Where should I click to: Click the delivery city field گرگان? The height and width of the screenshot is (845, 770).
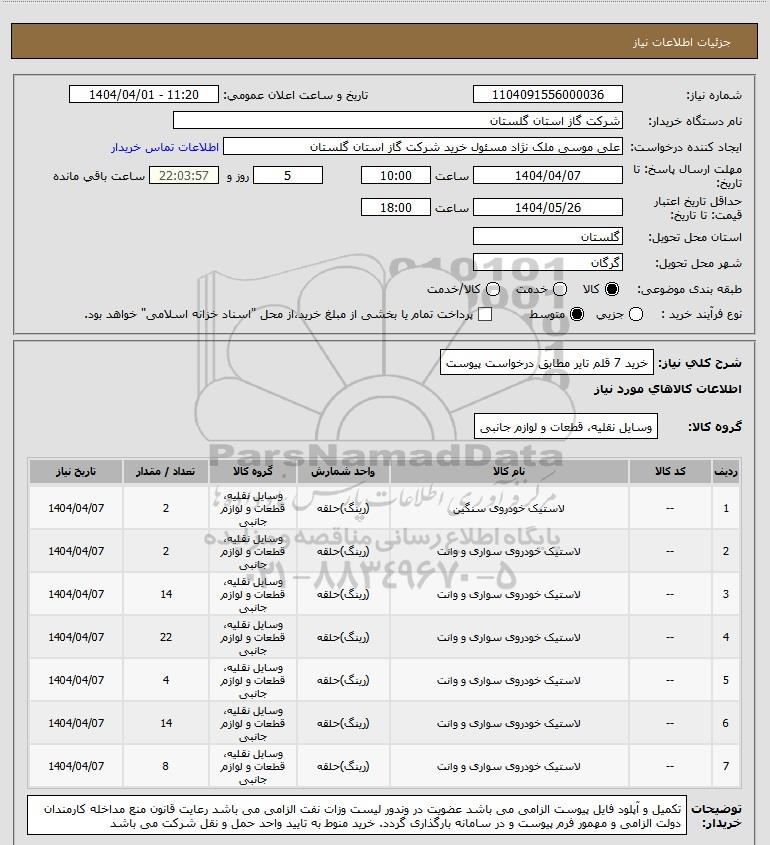click(x=547, y=262)
